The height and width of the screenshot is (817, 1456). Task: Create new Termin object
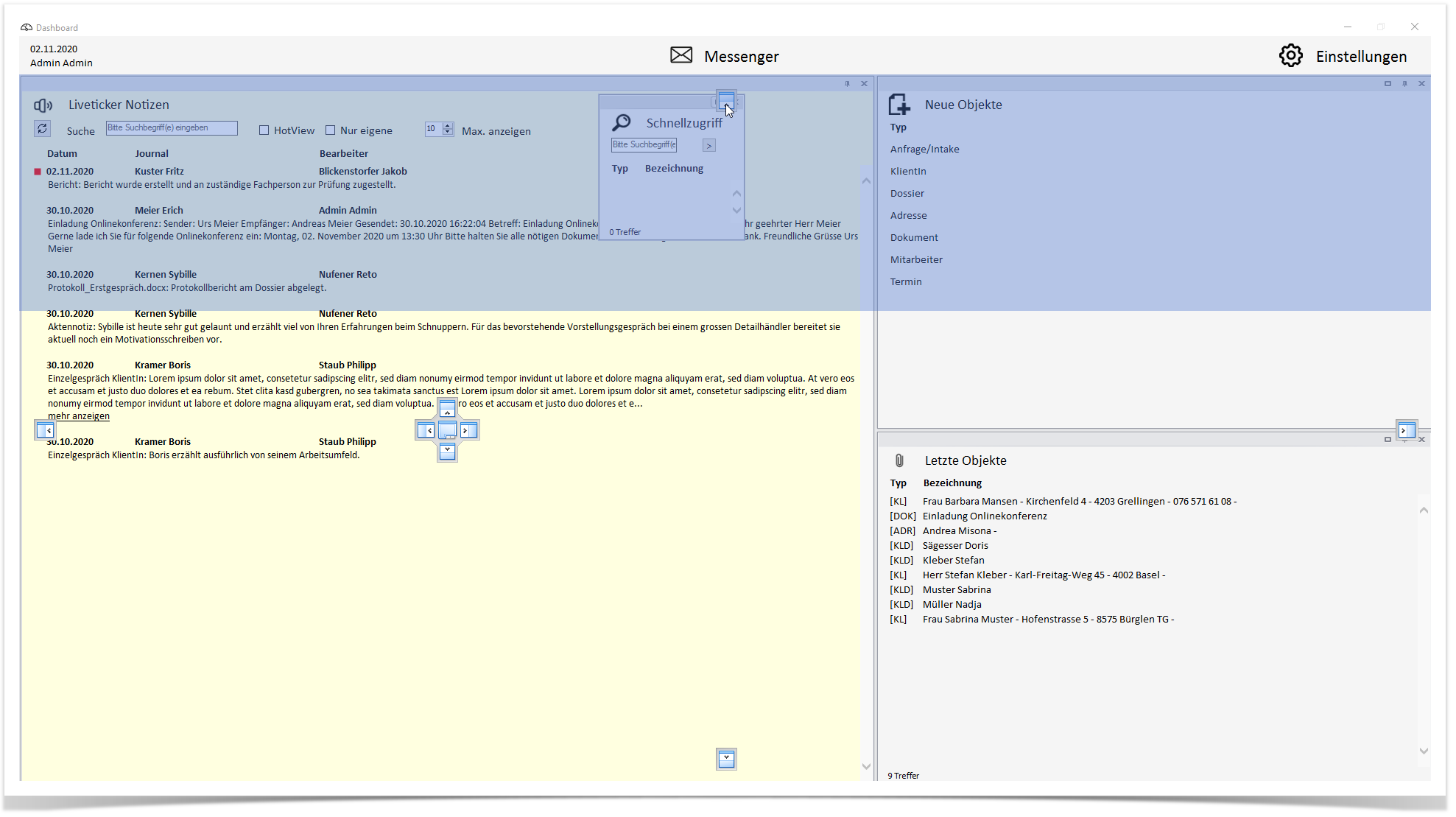point(906,282)
